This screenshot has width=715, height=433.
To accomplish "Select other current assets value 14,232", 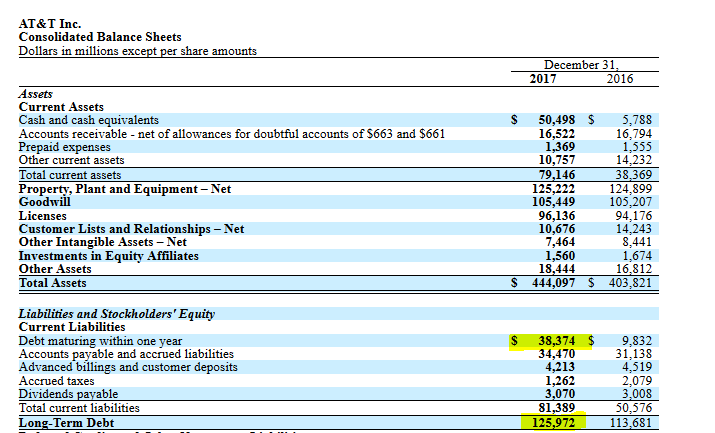I will point(634,160).
